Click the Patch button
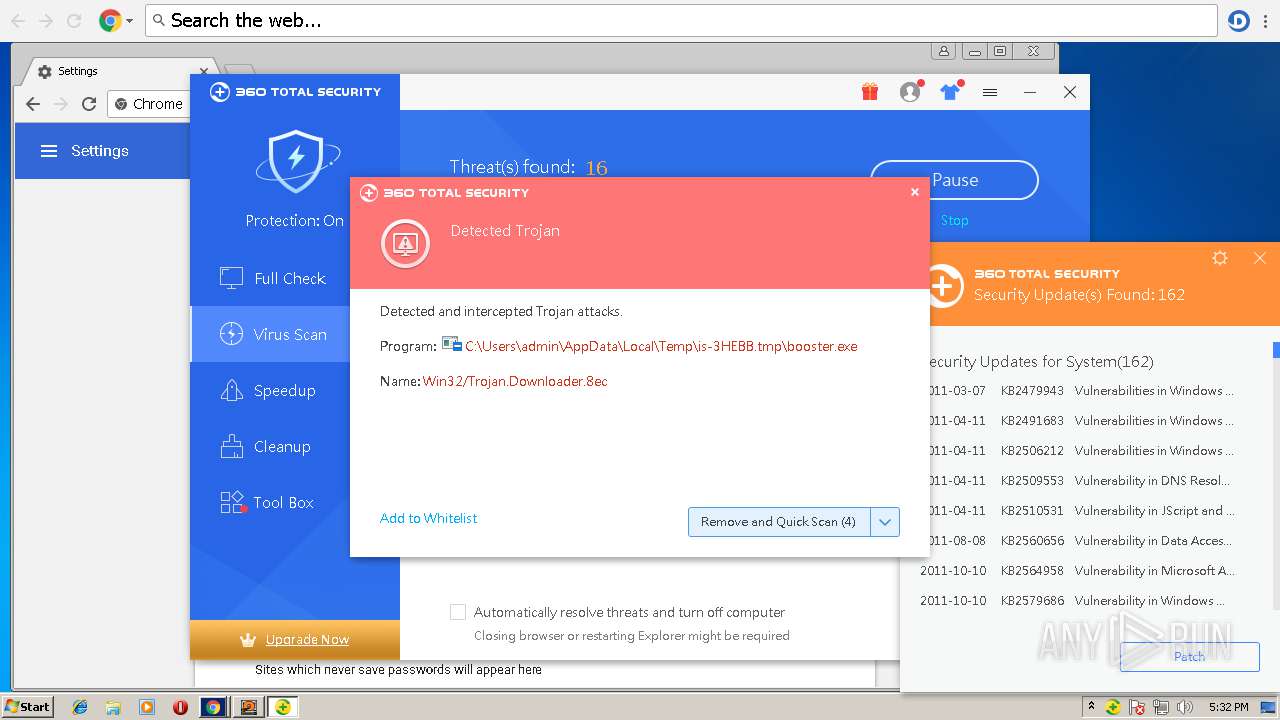 point(1189,656)
